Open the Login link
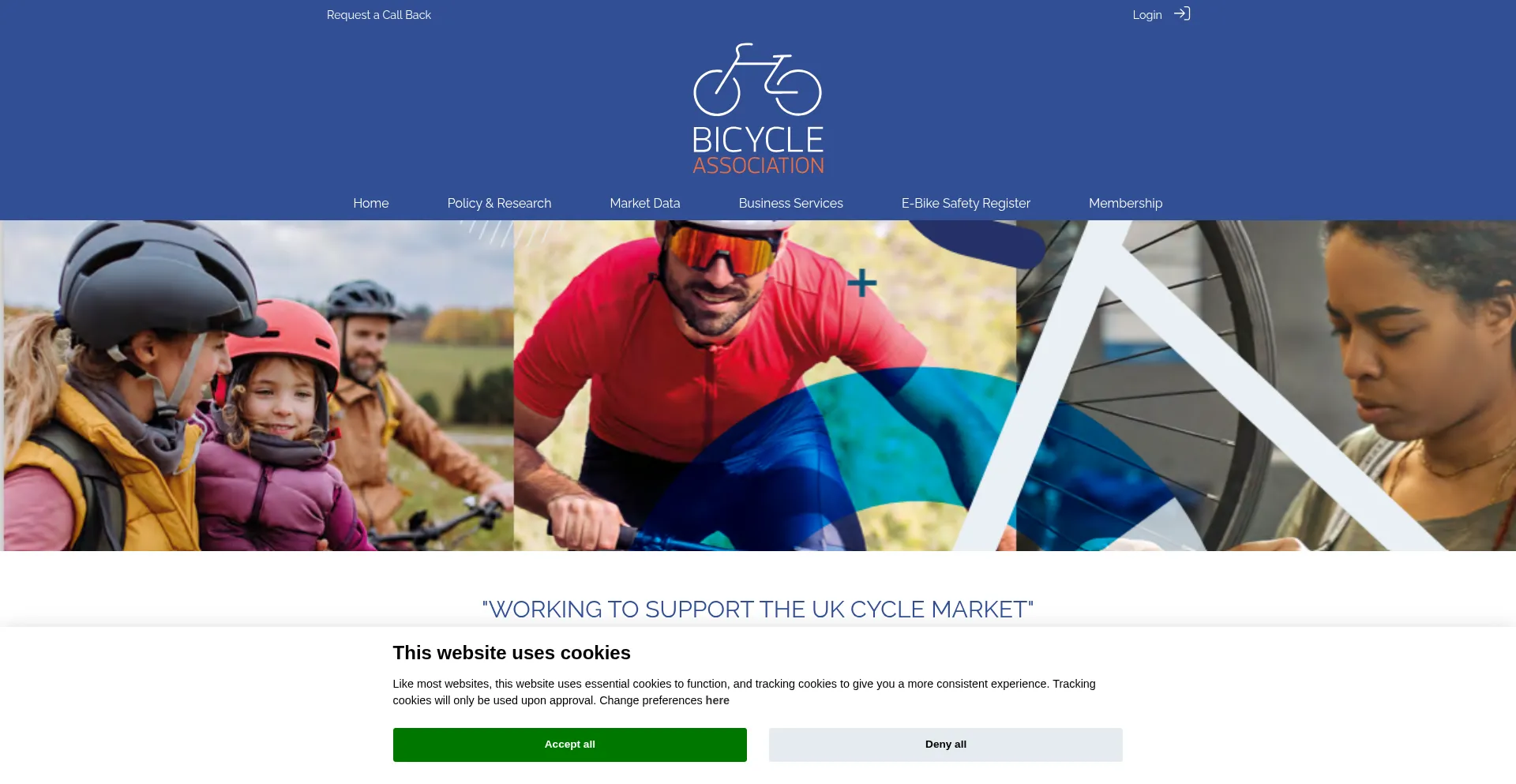 (x=1147, y=15)
